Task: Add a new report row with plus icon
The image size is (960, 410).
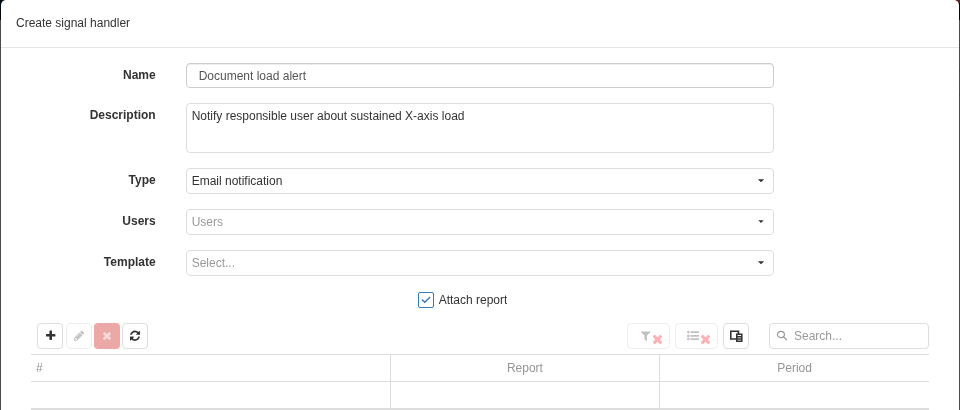Action: [x=50, y=336]
